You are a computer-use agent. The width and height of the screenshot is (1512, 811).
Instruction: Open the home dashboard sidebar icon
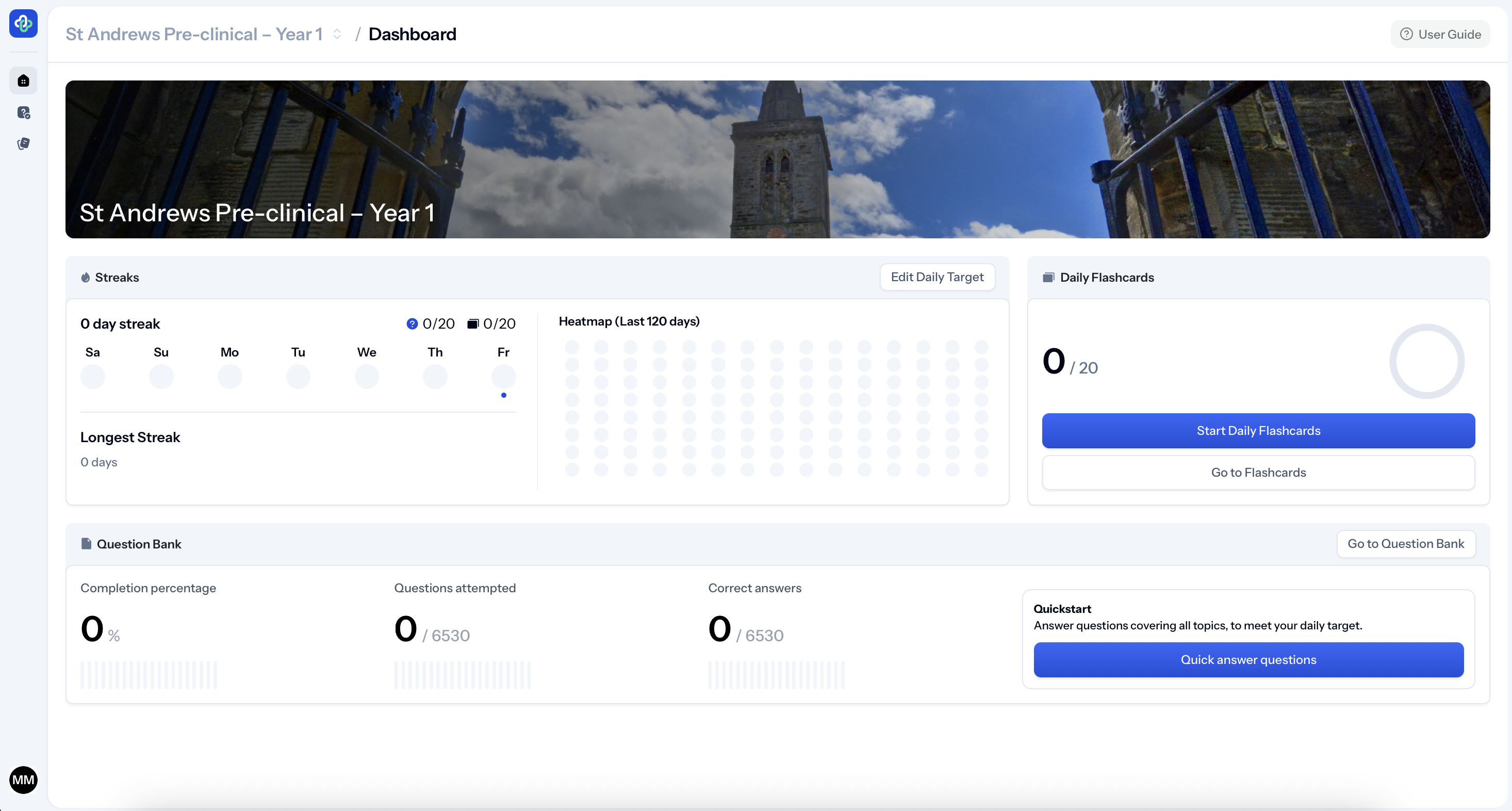(24, 81)
